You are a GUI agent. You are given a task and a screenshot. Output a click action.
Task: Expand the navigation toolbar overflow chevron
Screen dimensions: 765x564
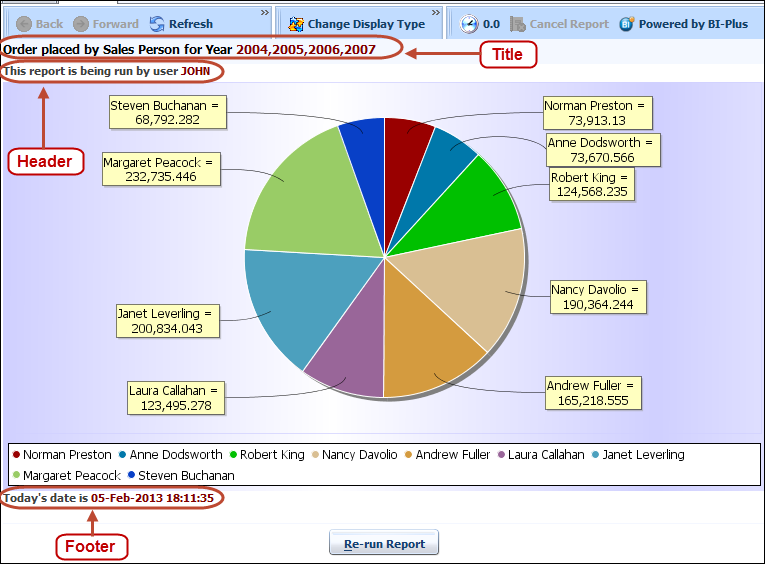point(265,13)
